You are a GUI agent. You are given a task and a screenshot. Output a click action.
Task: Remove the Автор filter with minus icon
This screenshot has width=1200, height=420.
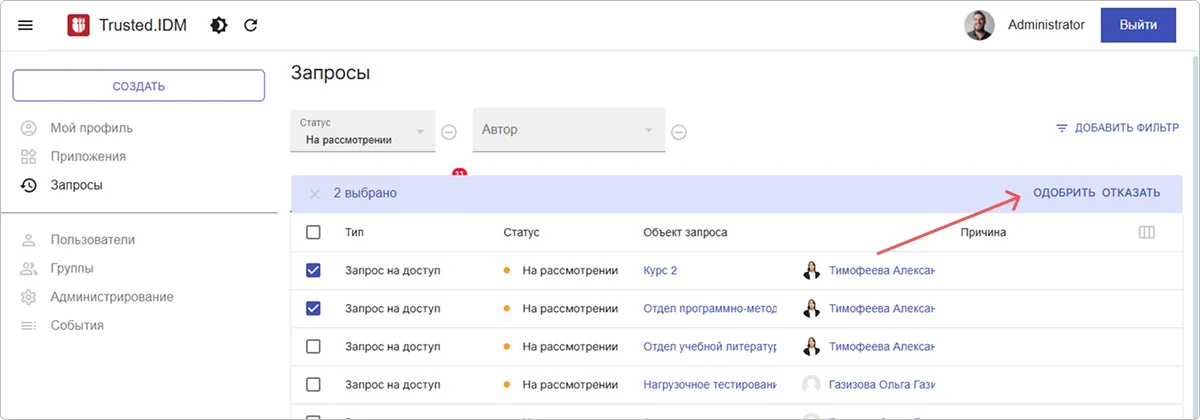(679, 131)
